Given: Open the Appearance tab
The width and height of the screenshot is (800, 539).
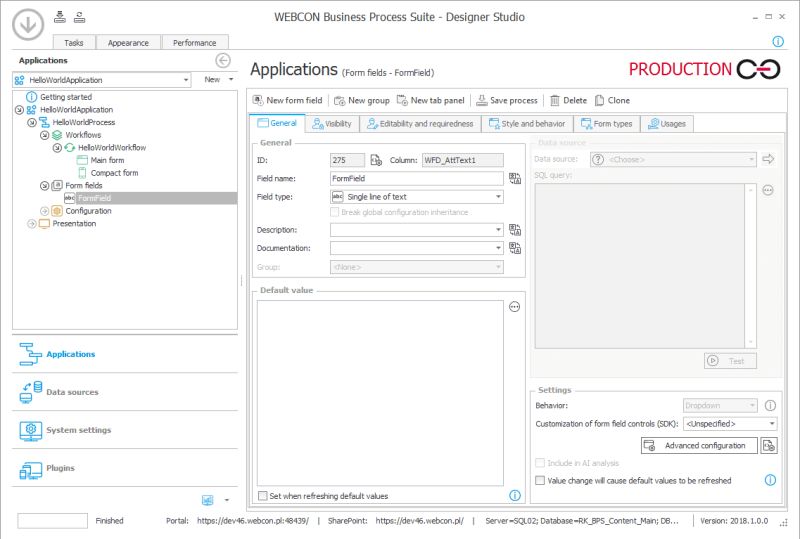Looking at the screenshot, I should [128, 42].
